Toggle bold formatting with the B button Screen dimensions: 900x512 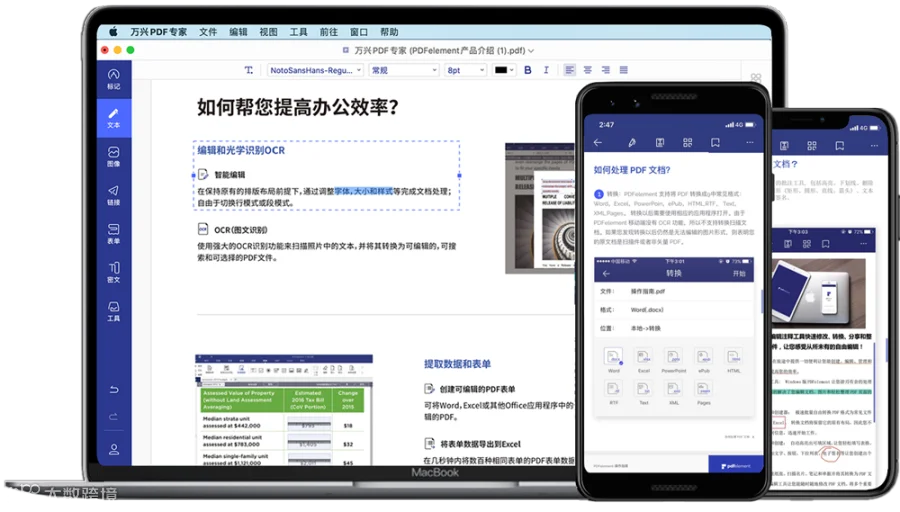point(527,70)
